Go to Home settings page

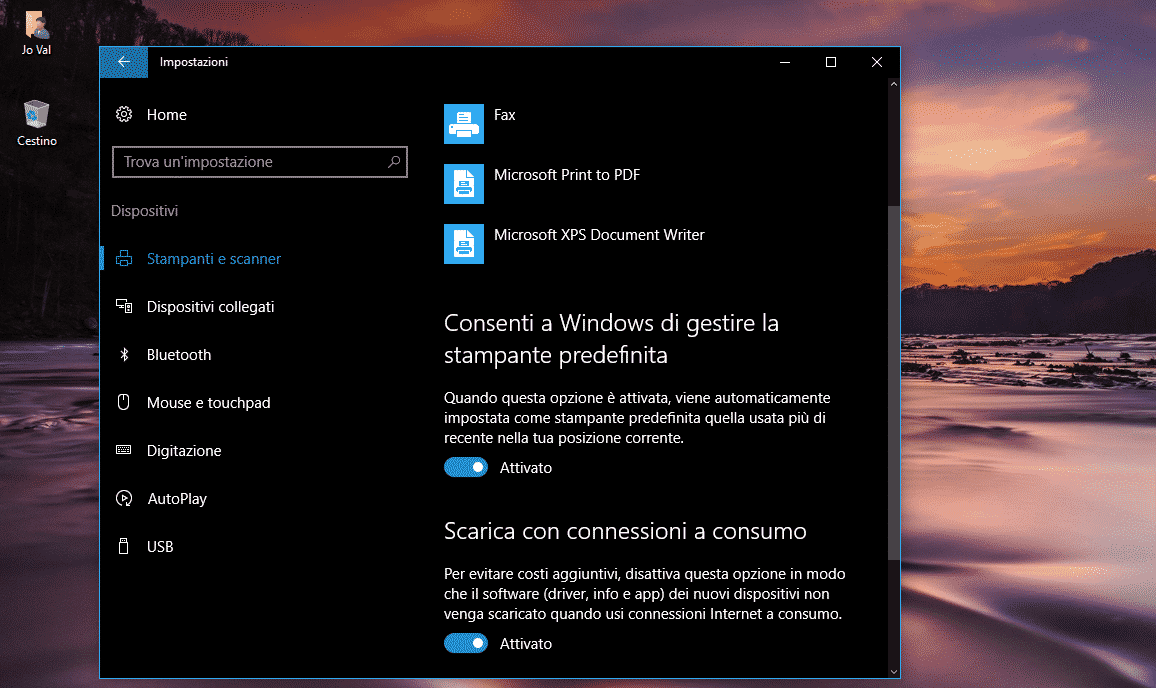[x=166, y=115]
